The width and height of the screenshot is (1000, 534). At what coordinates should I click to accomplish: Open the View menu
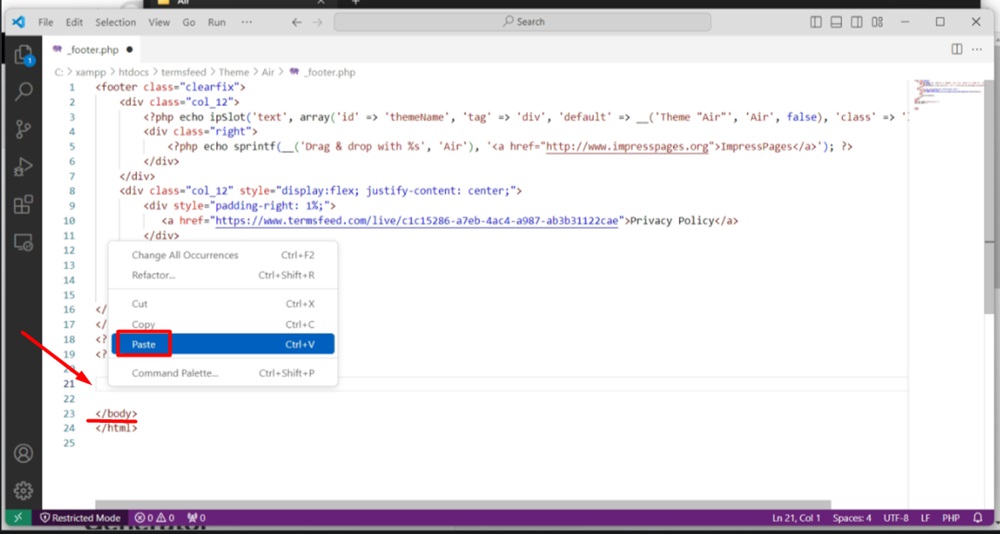click(x=159, y=22)
